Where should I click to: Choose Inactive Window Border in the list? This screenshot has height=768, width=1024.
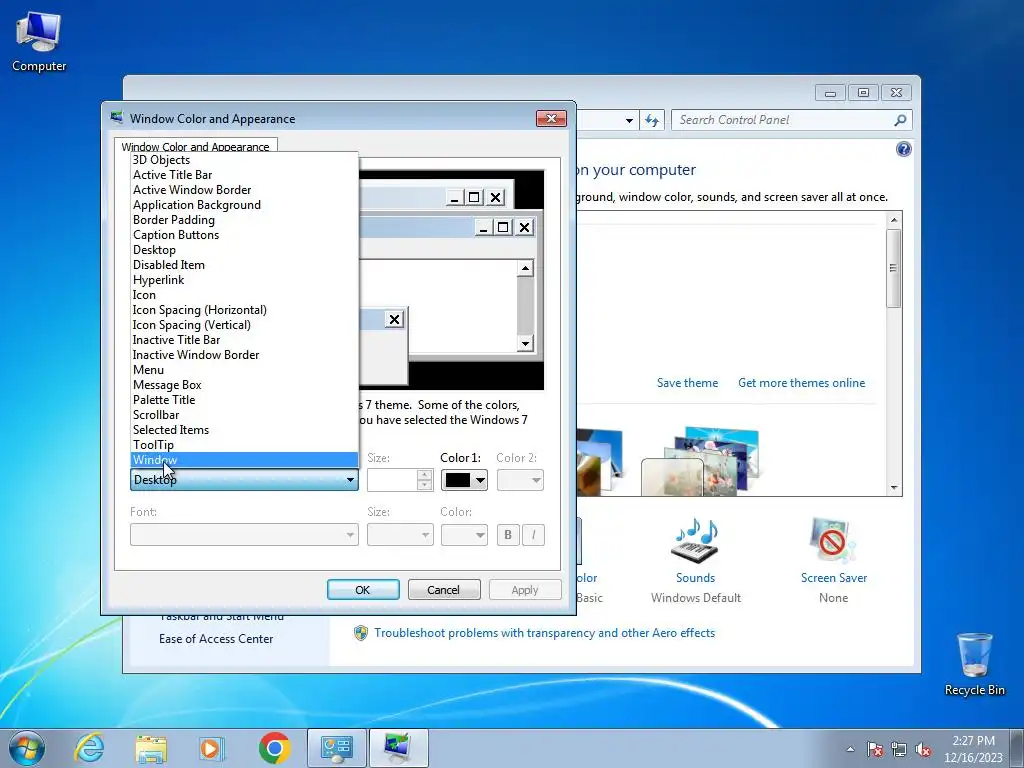244,355
